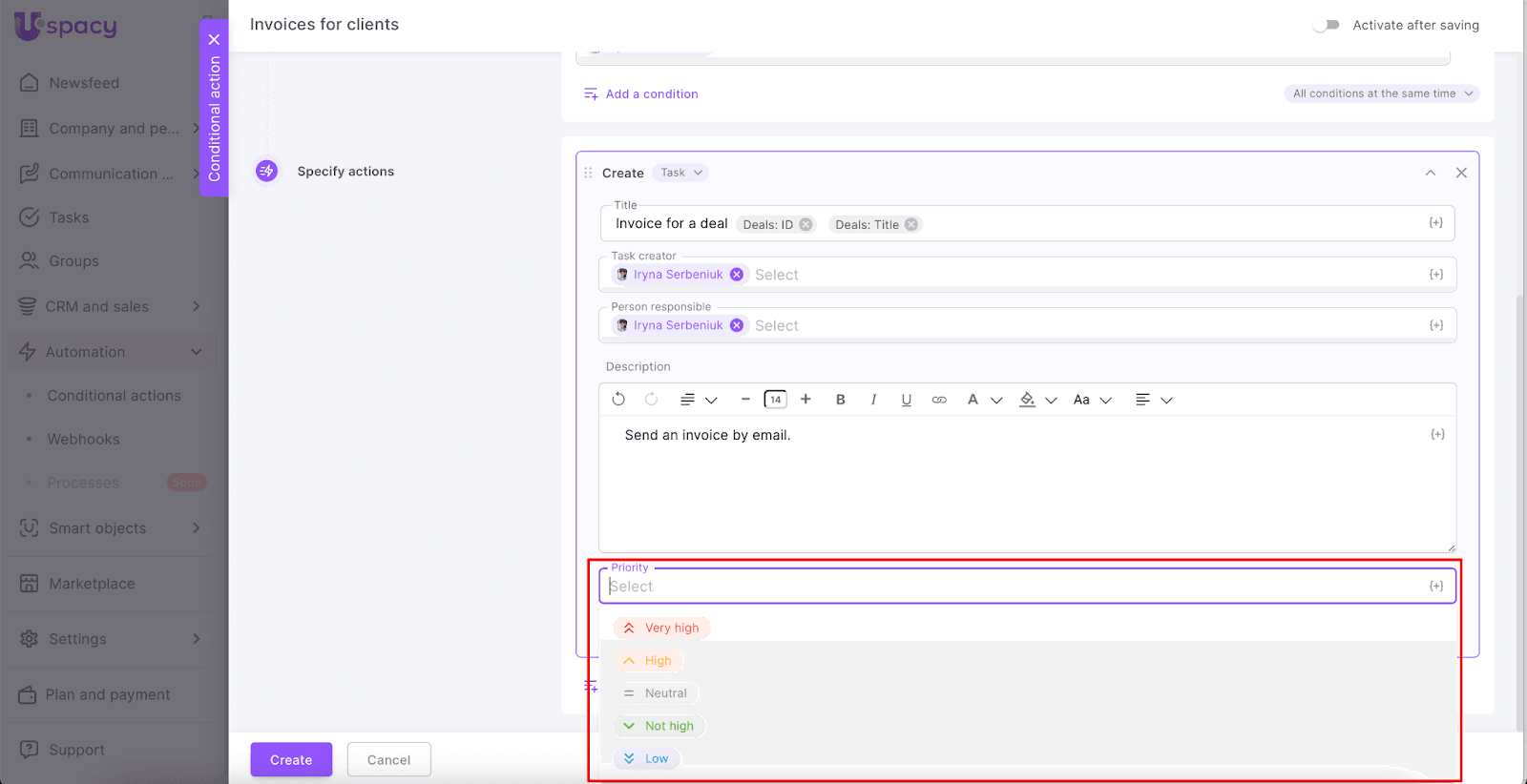This screenshot has width=1527, height=784.
Task: Click the Italic formatting icon
Action: pyautogui.click(x=873, y=400)
